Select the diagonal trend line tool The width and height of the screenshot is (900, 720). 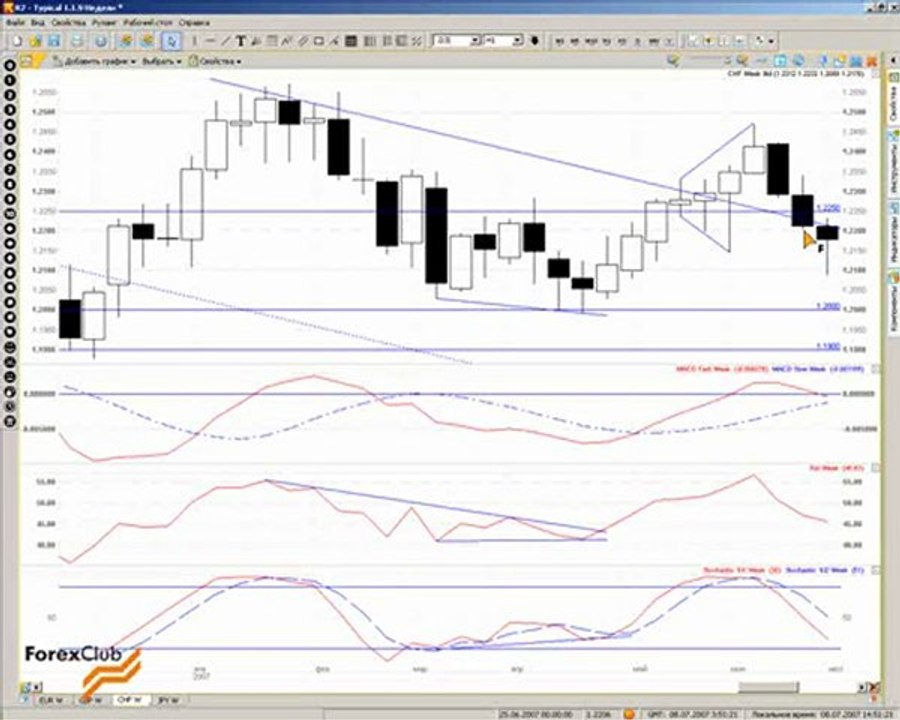coord(226,41)
